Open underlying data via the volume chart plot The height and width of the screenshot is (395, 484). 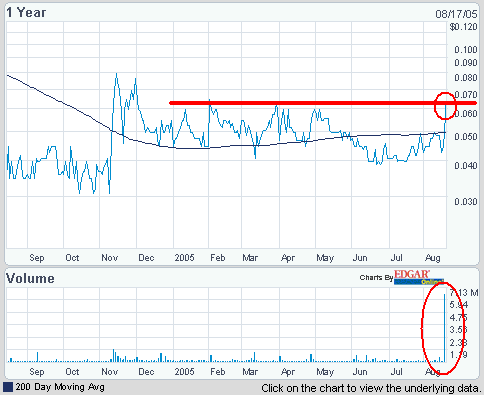(x=226, y=325)
